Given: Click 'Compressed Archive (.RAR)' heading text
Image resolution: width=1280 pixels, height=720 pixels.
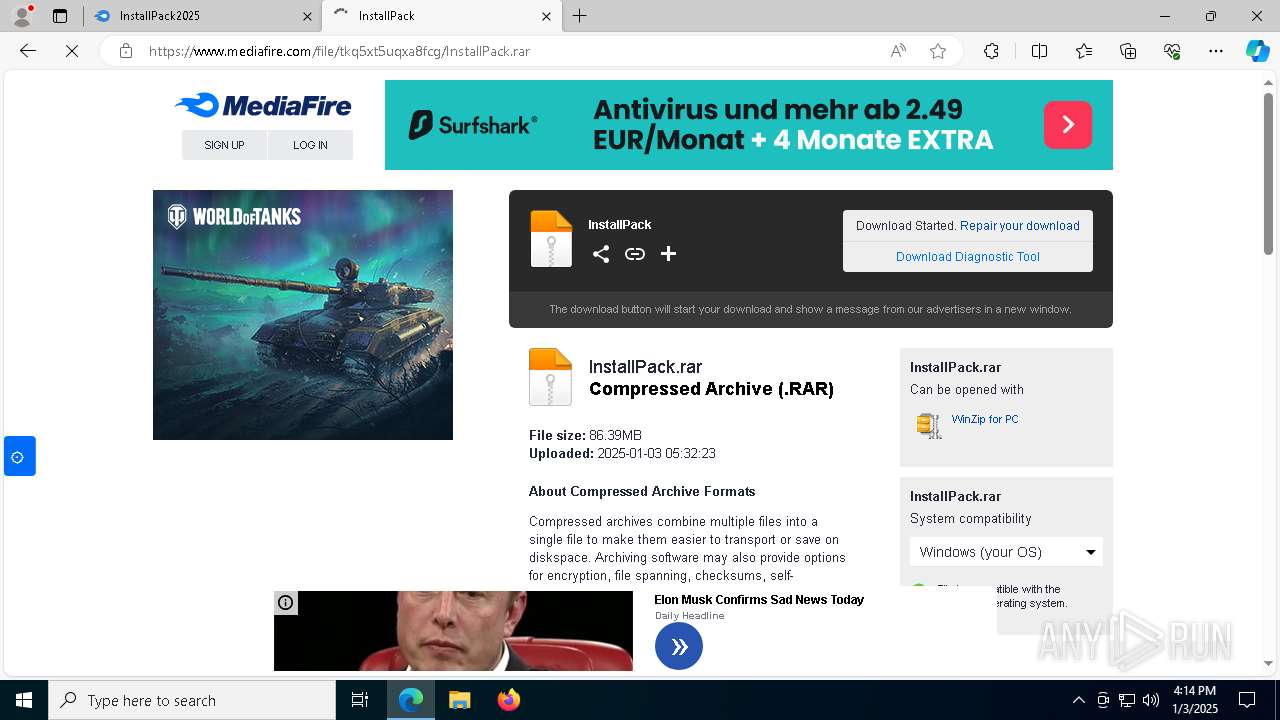Looking at the screenshot, I should (x=711, y=389).
